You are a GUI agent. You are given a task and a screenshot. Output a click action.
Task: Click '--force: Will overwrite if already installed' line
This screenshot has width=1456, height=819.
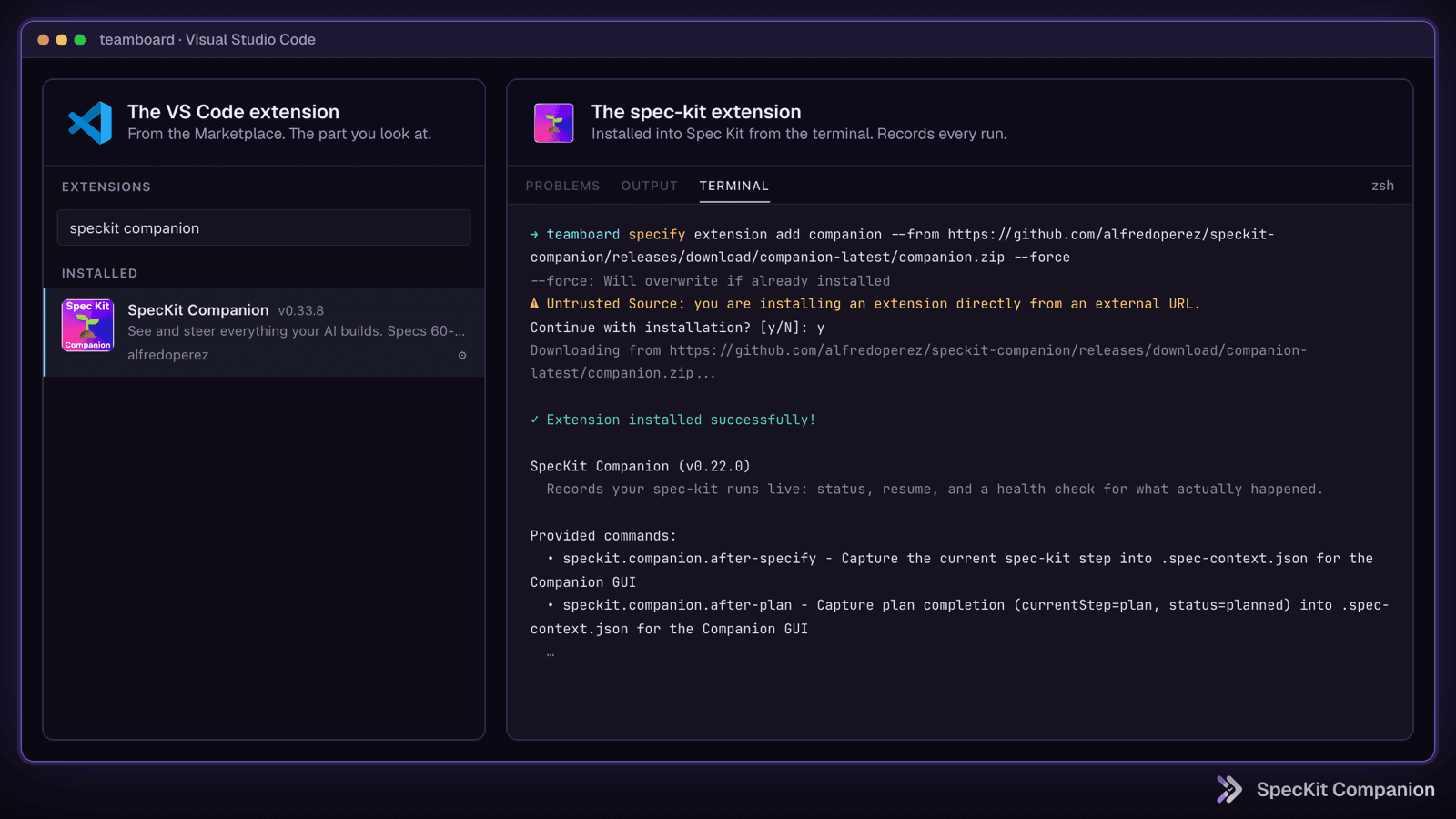tap(711, 281)
